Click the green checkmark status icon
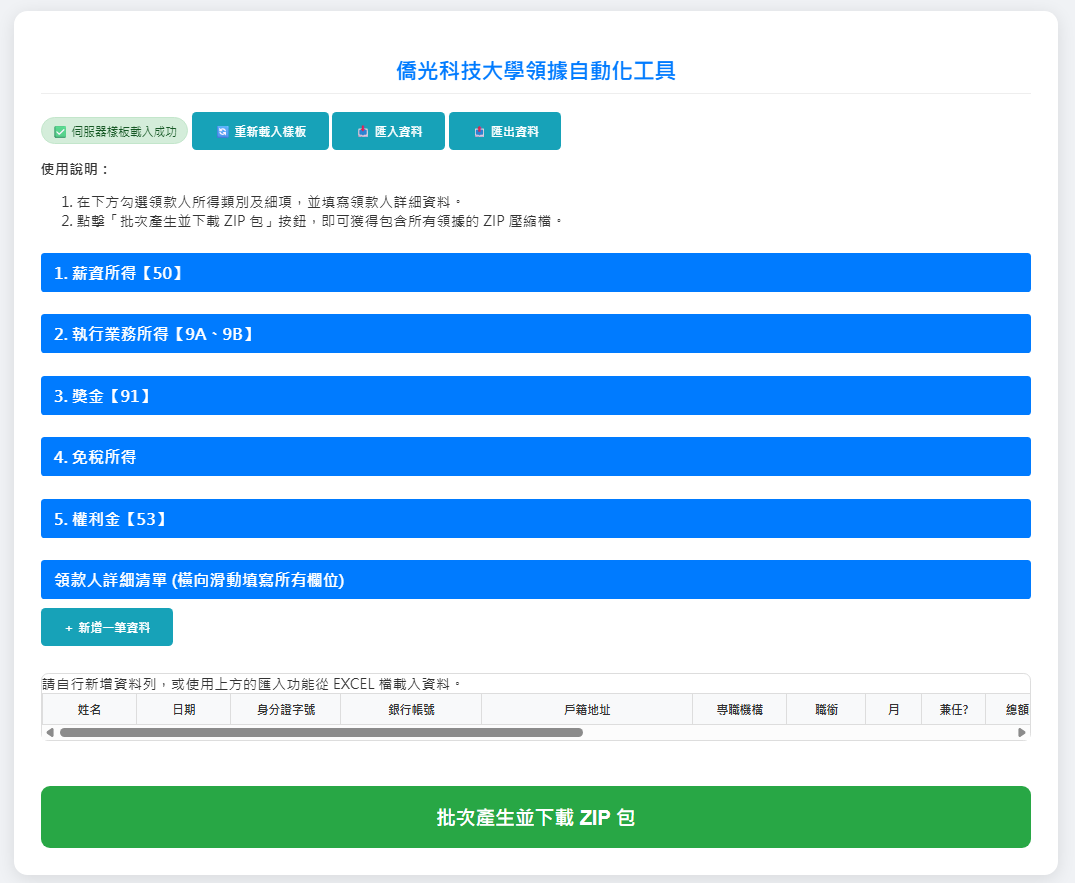Screen dimensions: 1075x883 pos(60,132)
